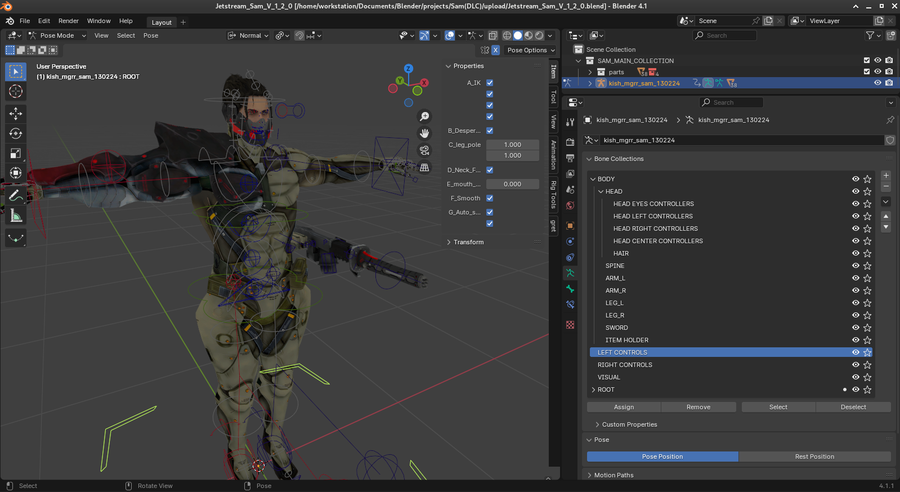Collapse the HEAD bone collection

click(601, 192)
